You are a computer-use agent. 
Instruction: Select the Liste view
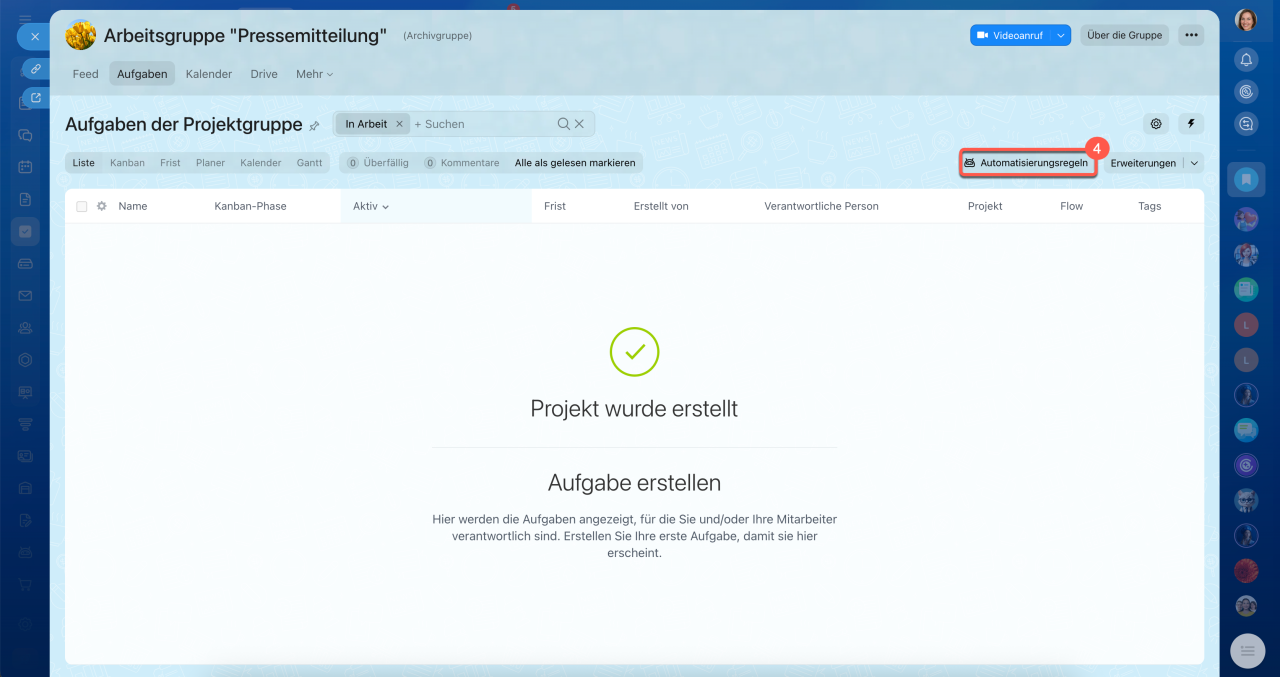[84, 163]
